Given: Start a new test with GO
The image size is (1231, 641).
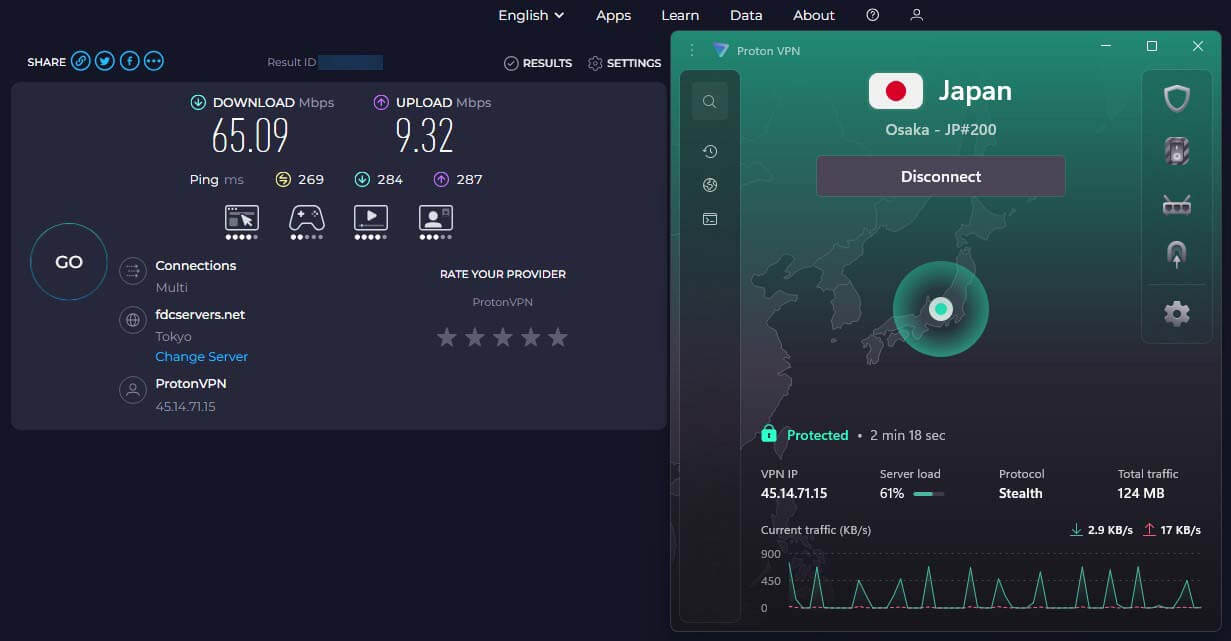Looking at the screenshot, I should tap(69, 262).
